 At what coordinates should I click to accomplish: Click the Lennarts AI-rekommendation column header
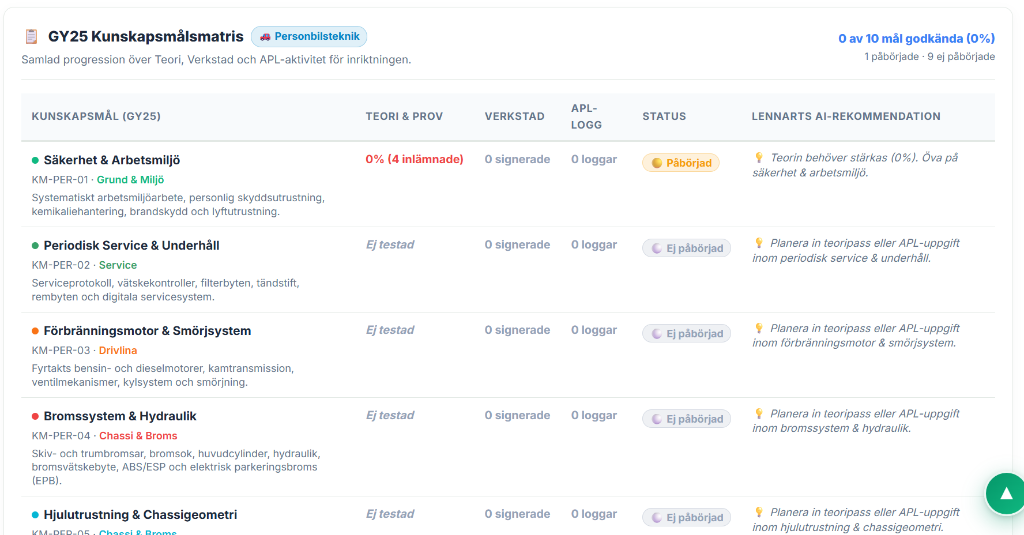846,116
